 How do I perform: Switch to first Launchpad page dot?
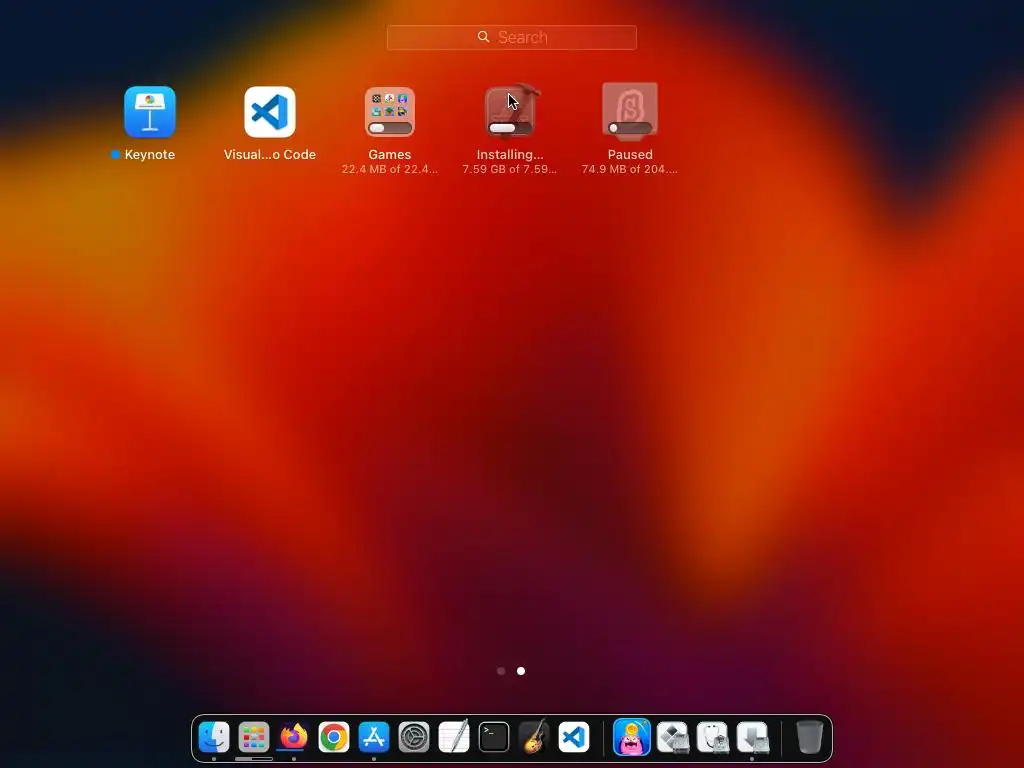501,671
